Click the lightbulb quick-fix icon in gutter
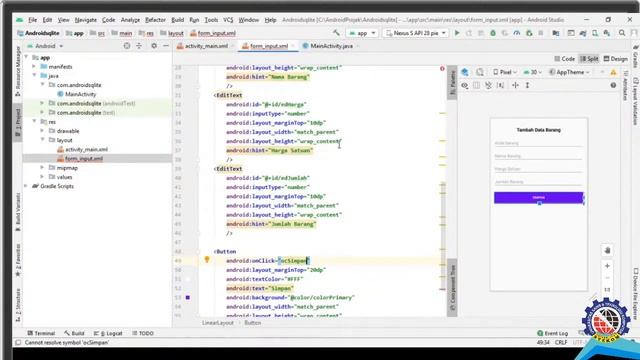Screen dimensions: 640x360 click(207, 260)
